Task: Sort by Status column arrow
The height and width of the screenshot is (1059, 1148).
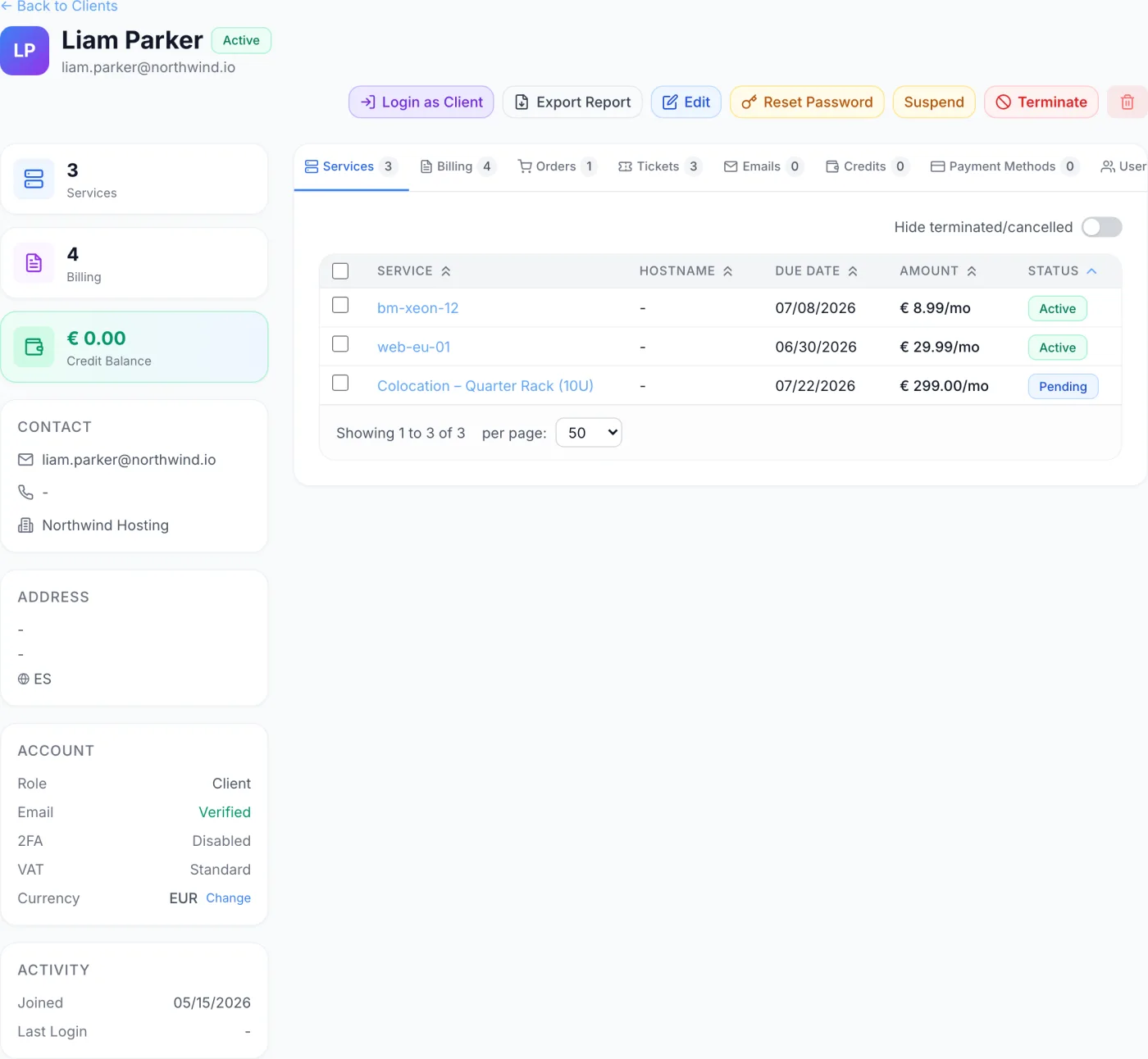Action: click(1091, 271)
